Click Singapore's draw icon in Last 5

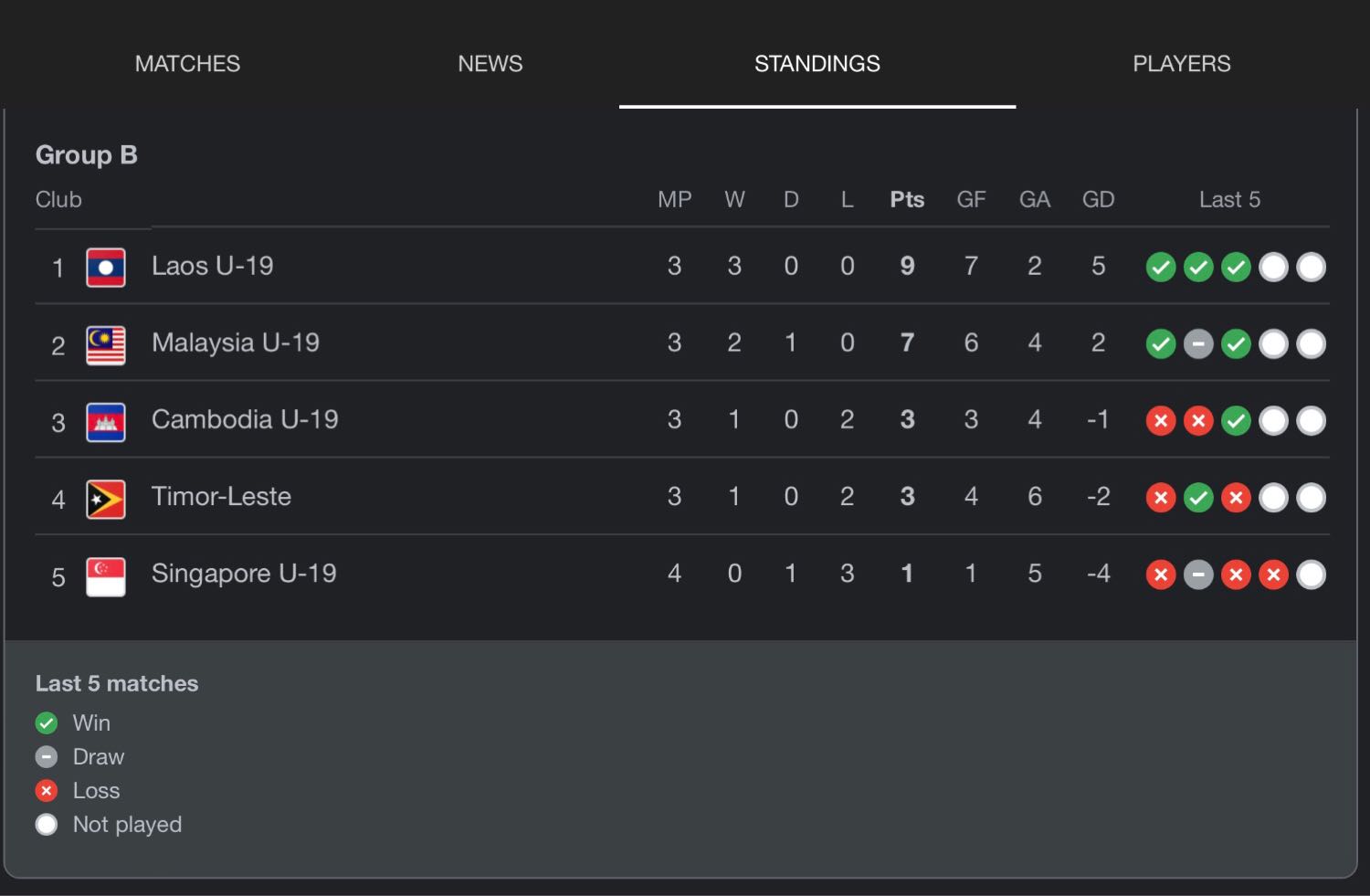(1198, 574)
